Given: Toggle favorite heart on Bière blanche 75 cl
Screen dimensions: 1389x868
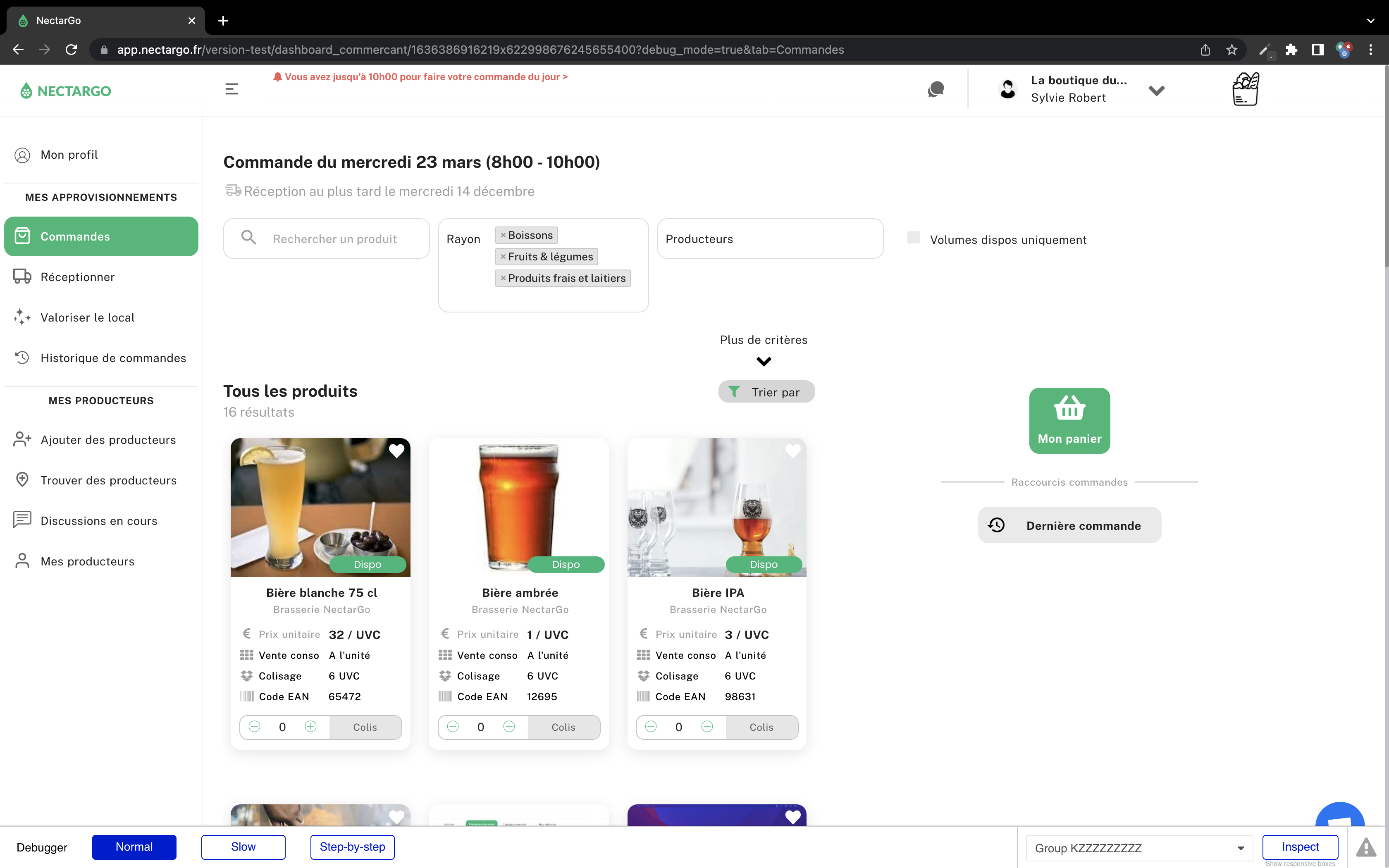Looking at the screenshot, I should [x=396, y=451].
